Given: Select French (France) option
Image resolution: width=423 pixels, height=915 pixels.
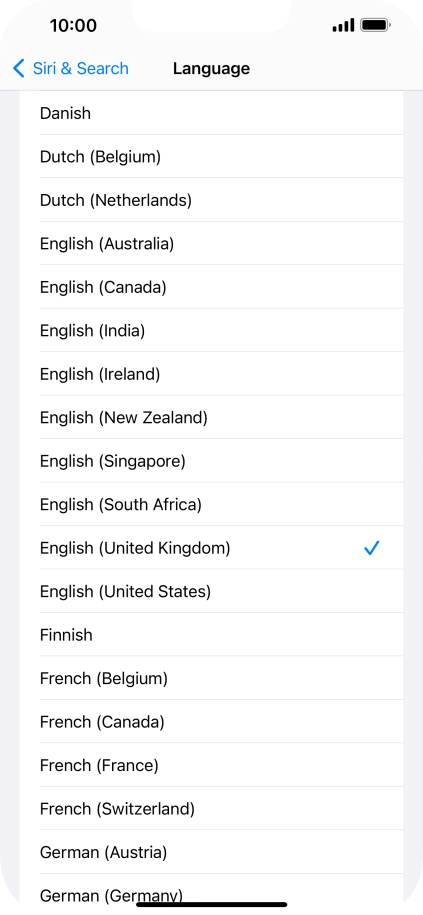Looking at the screenshot, I should tap(211, 765).
